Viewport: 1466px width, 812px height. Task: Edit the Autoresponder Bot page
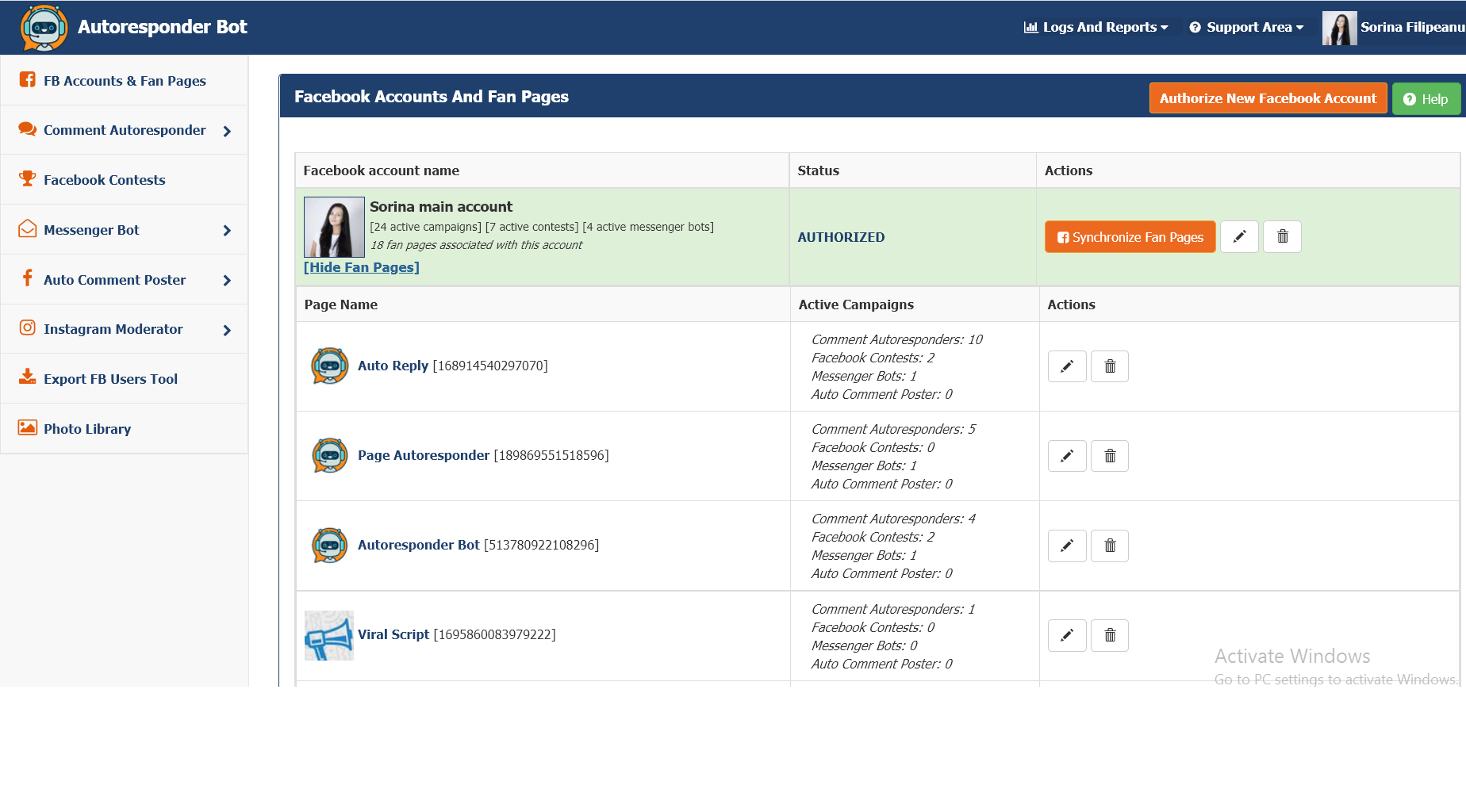(1067, 546)
